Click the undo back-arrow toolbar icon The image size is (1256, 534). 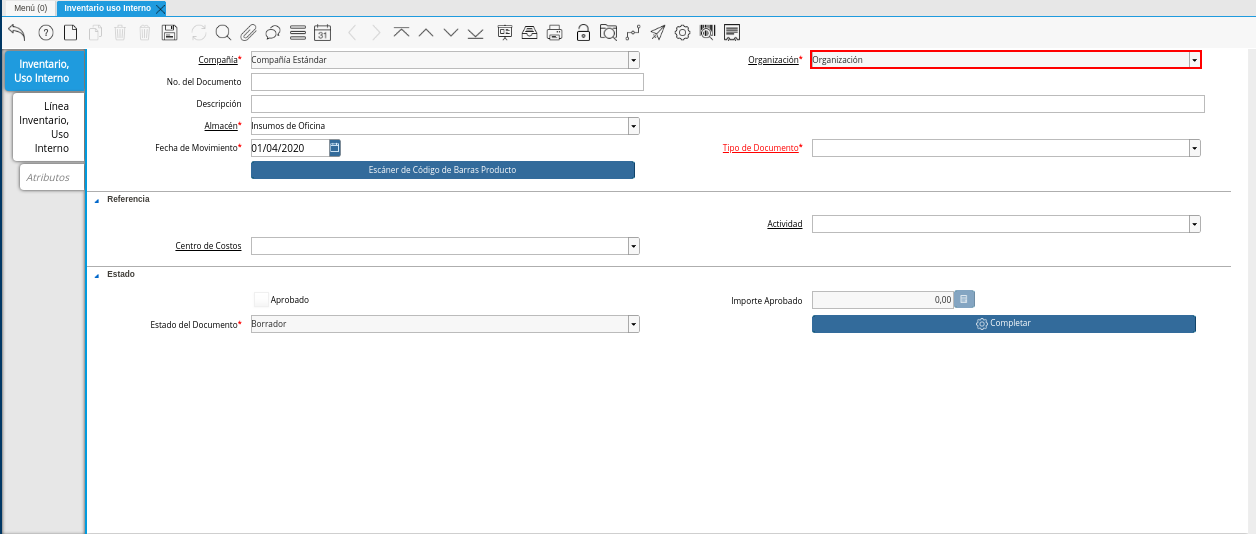(16, 32)
